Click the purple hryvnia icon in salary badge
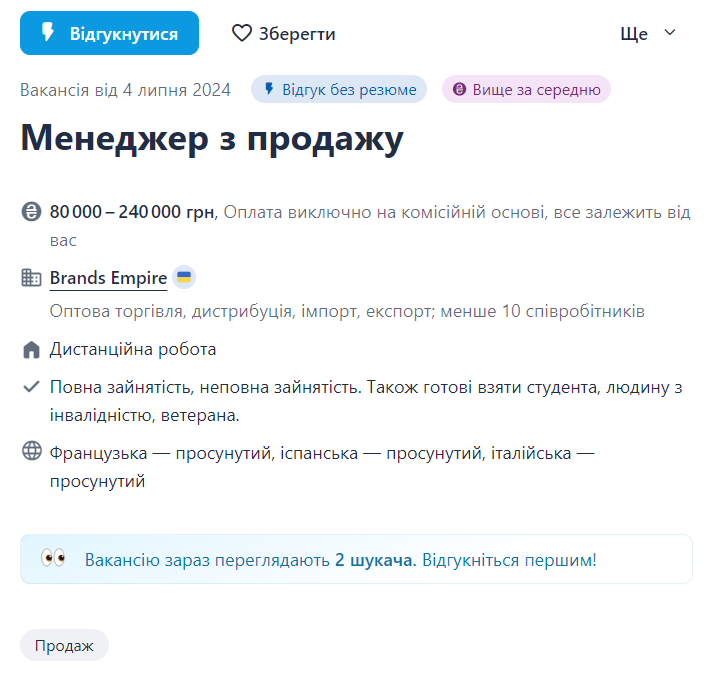 [460, 90]
